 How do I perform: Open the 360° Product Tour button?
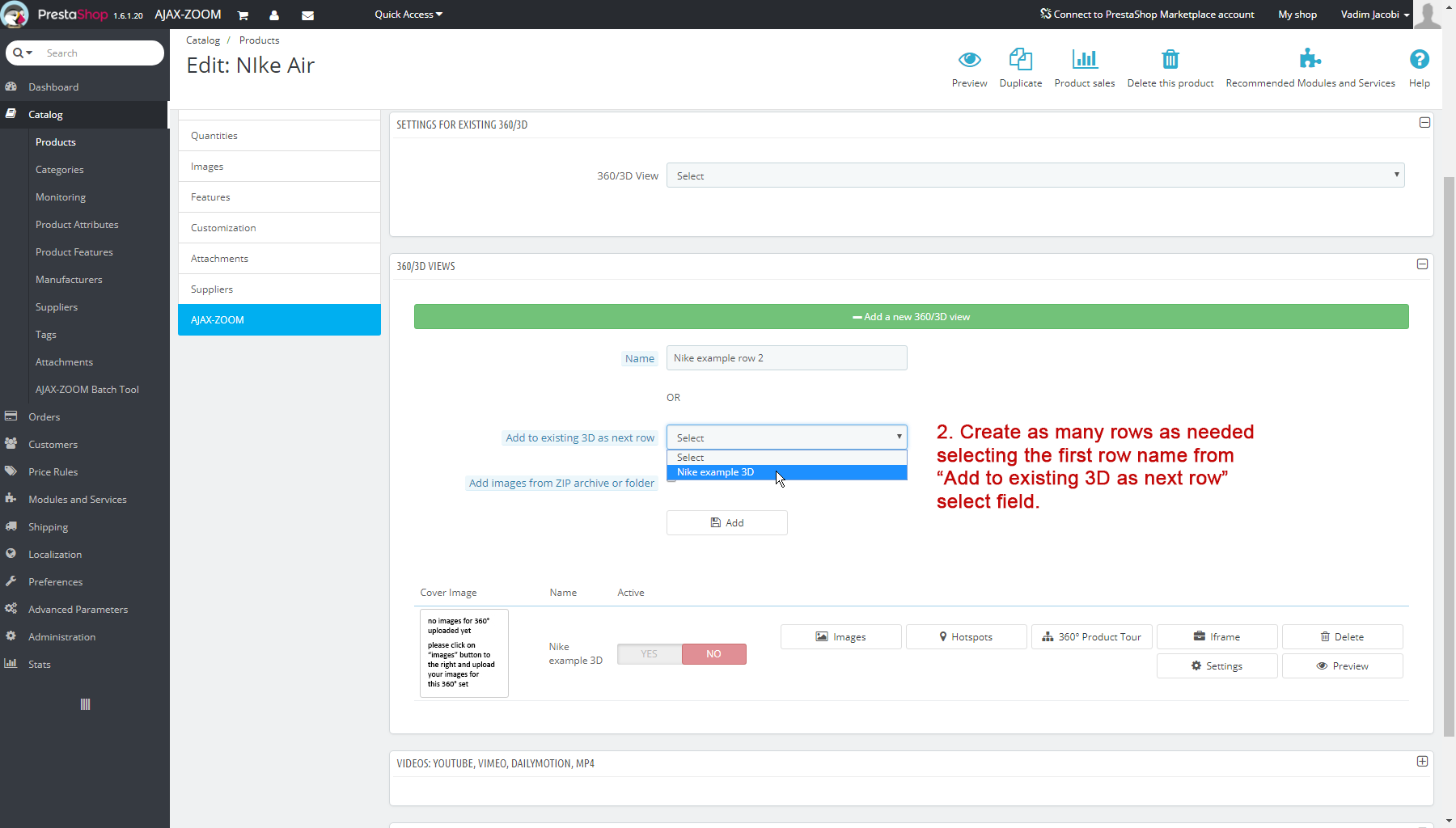coord(1092,637)
